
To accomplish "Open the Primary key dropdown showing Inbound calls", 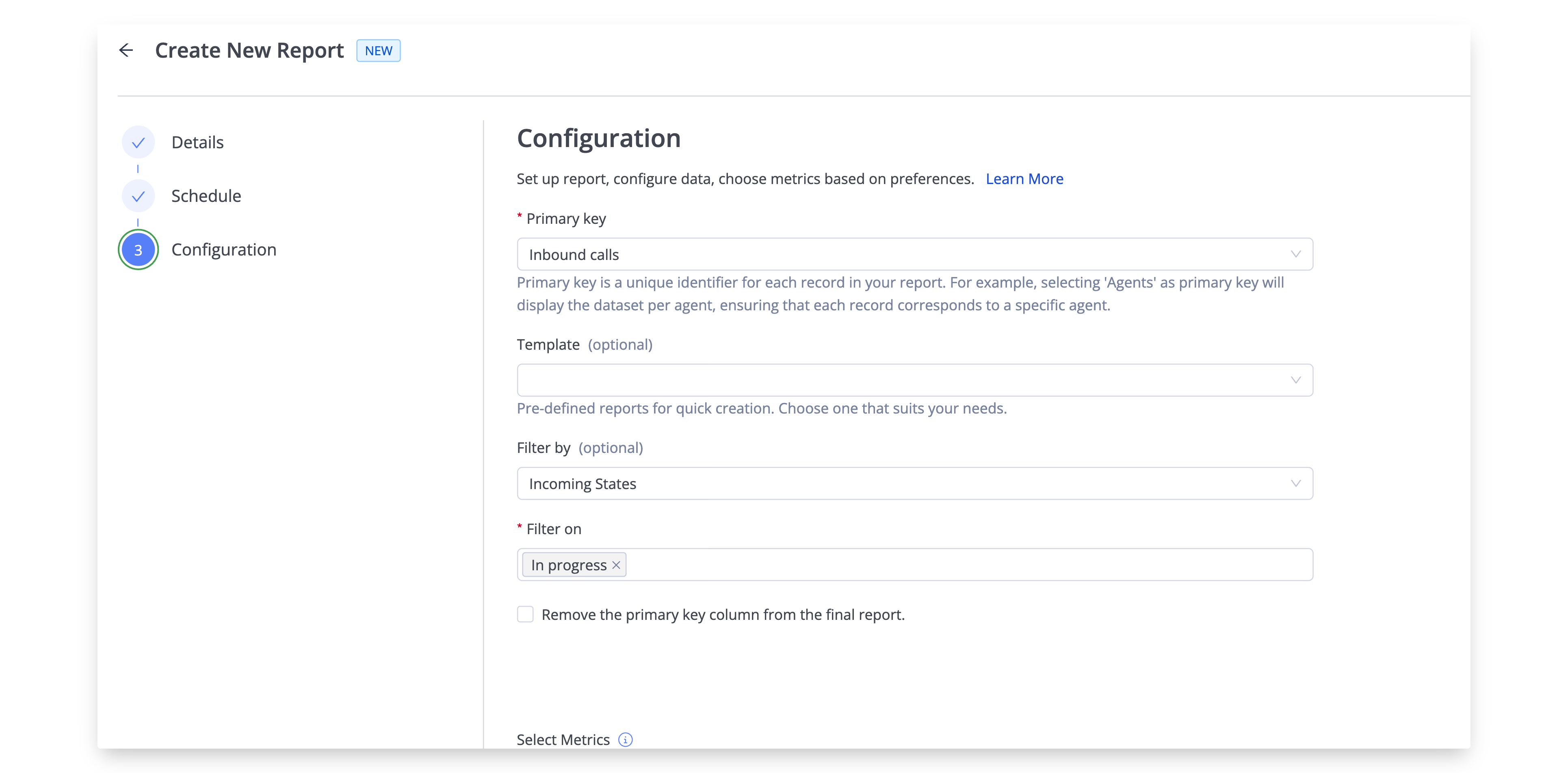I will pos(915,254).
